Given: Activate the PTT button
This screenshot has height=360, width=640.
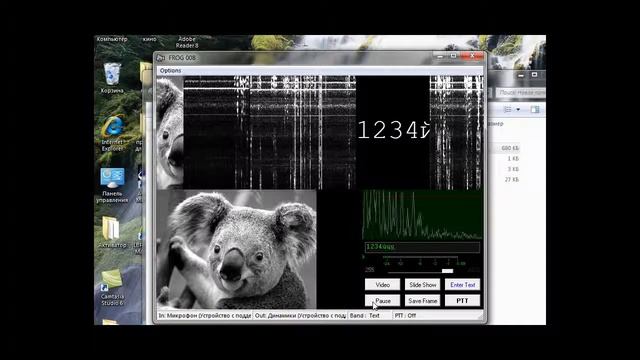Looking at the screenshot, I should pos(462,301).
